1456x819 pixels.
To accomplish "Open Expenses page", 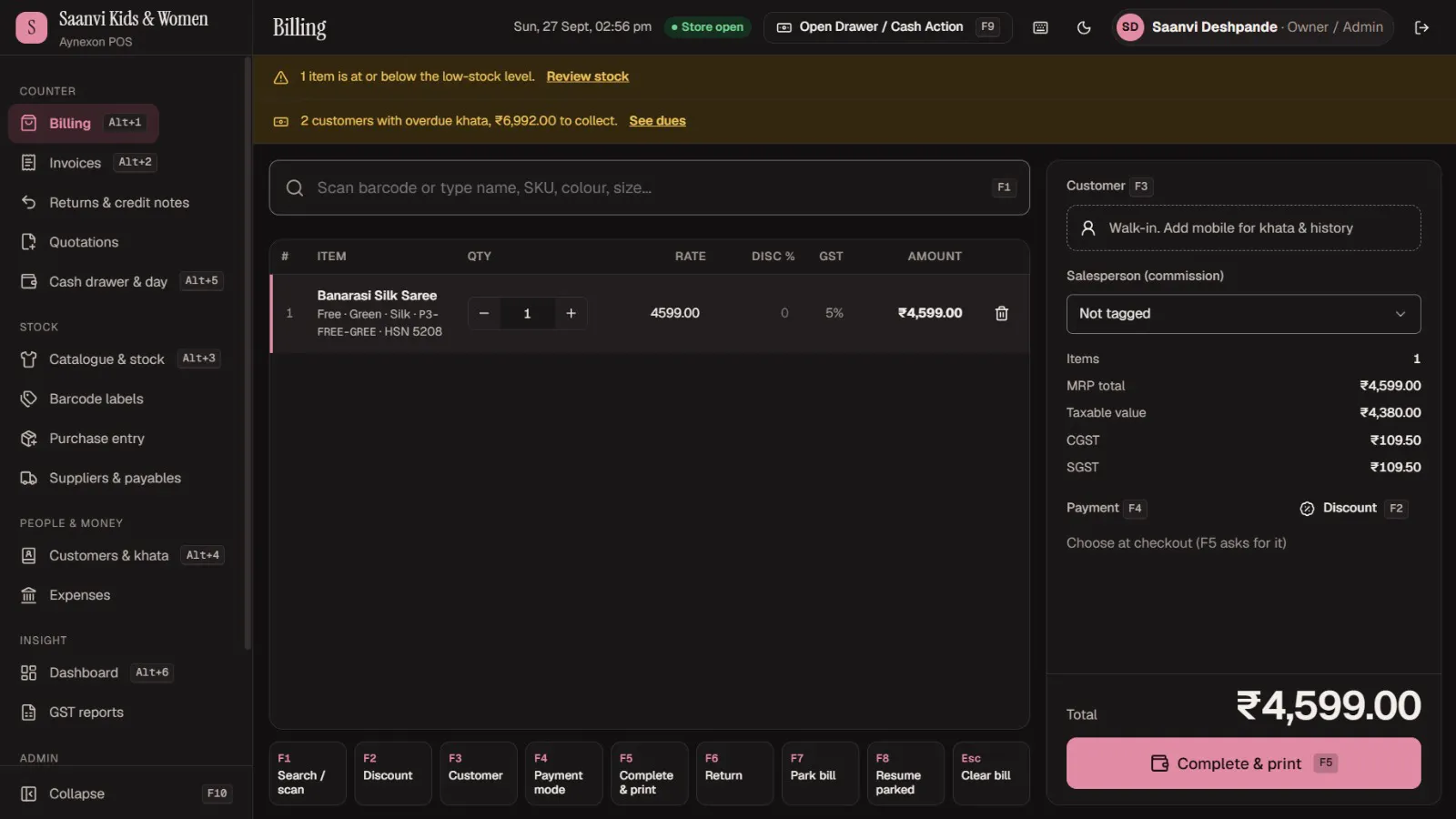I will pyautogui.click(x=66, y=595).
